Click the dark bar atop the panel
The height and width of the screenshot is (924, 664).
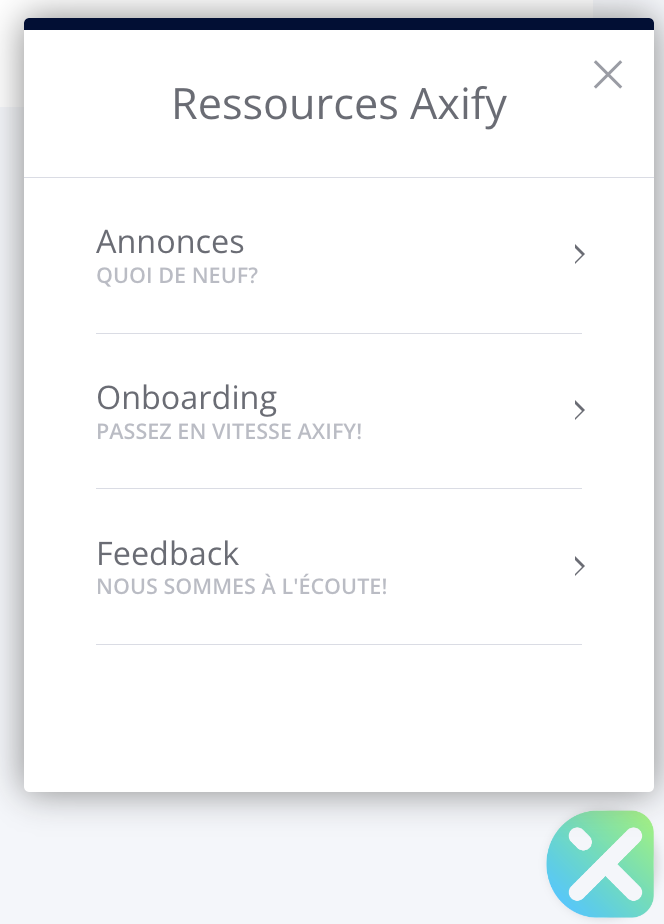(339, 24)
